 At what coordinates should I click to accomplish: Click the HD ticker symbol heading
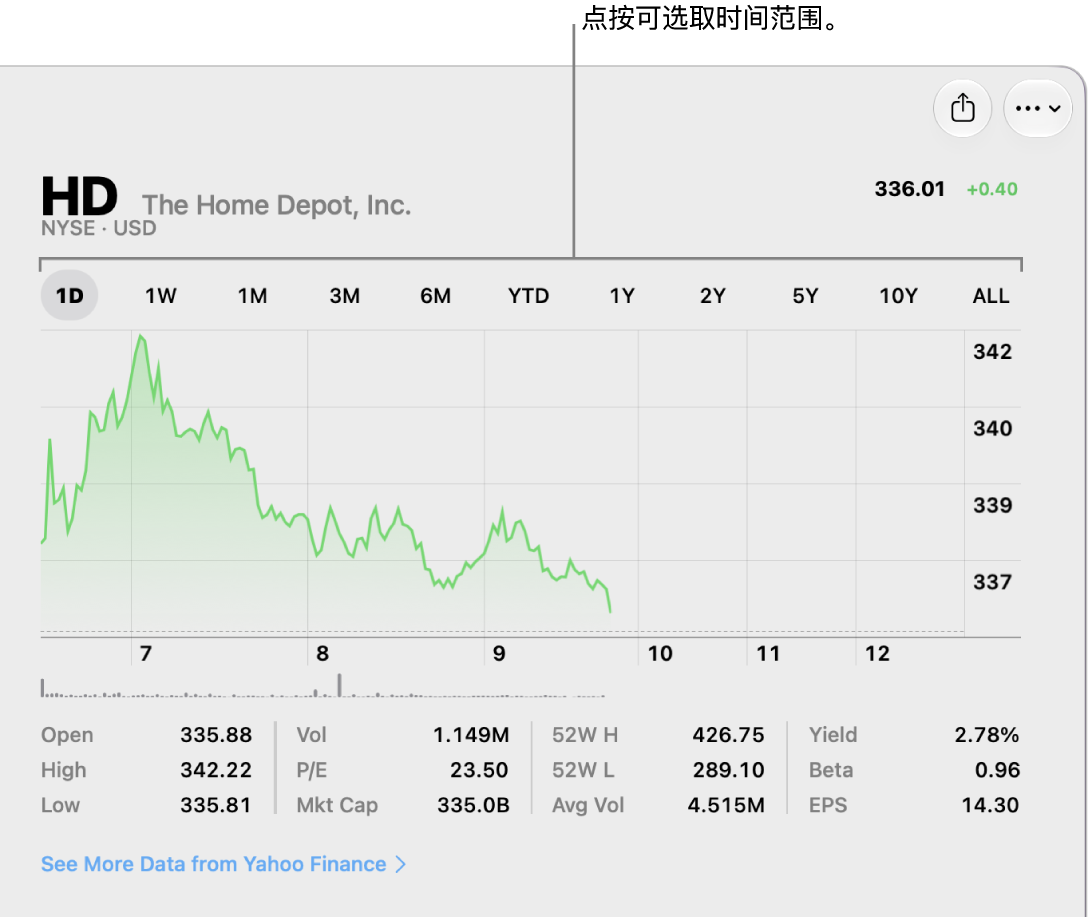pos(79,196)
